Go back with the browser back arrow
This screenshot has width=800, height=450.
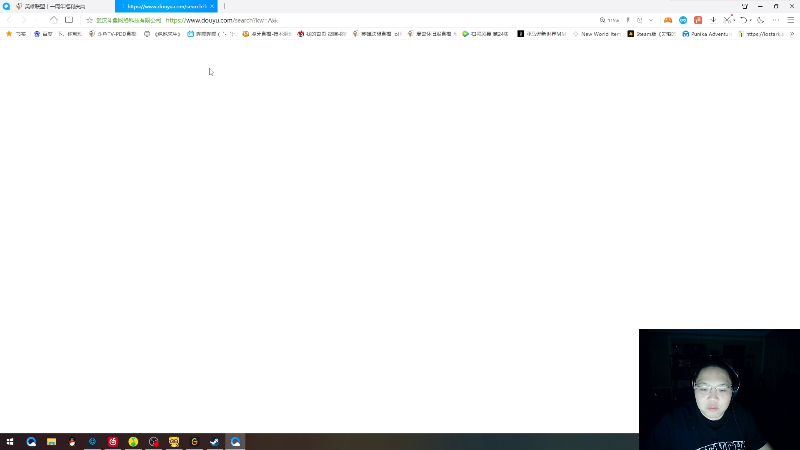tap(9, 20)
